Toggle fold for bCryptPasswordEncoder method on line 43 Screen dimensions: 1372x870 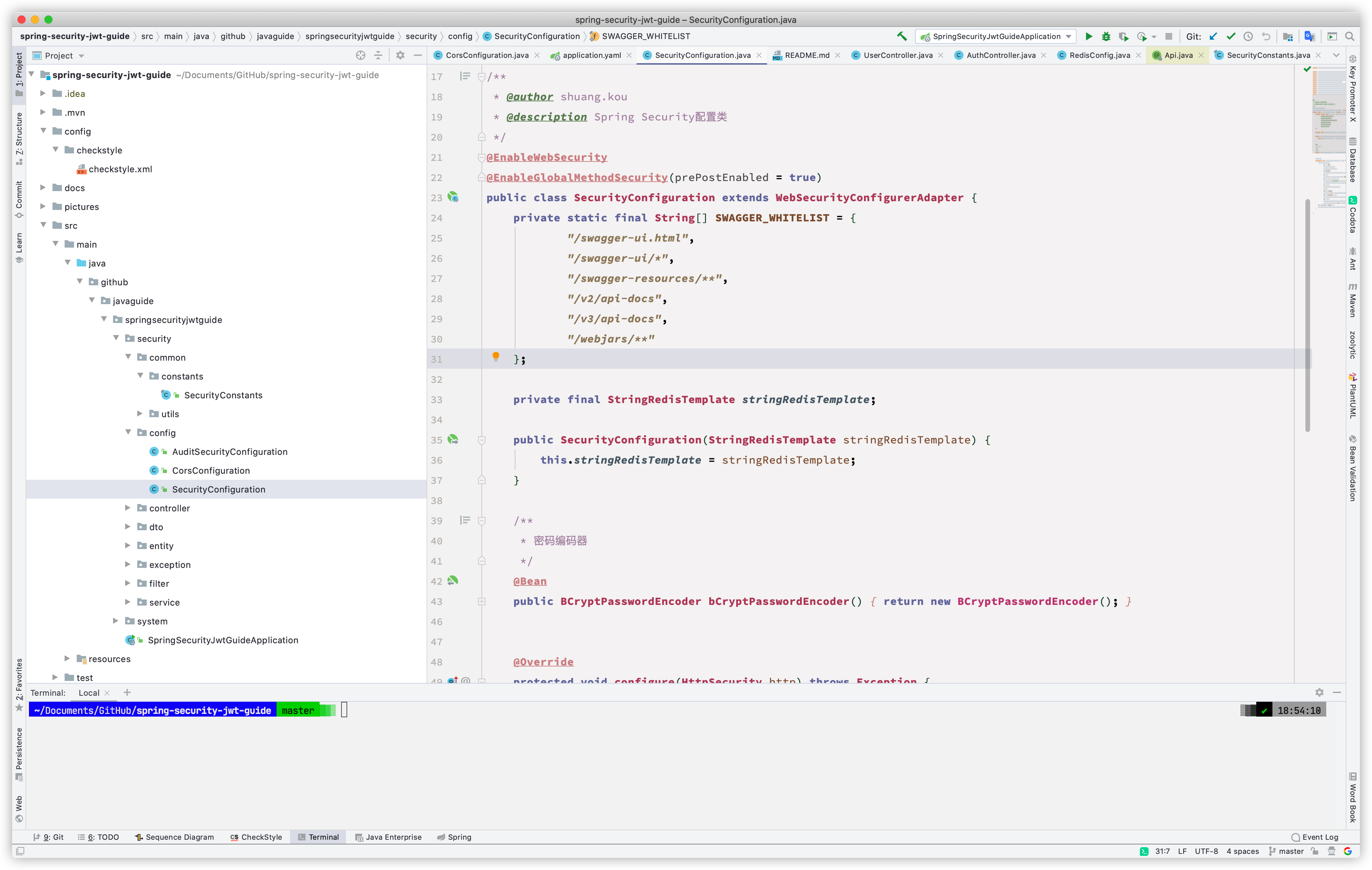(481, 602)
